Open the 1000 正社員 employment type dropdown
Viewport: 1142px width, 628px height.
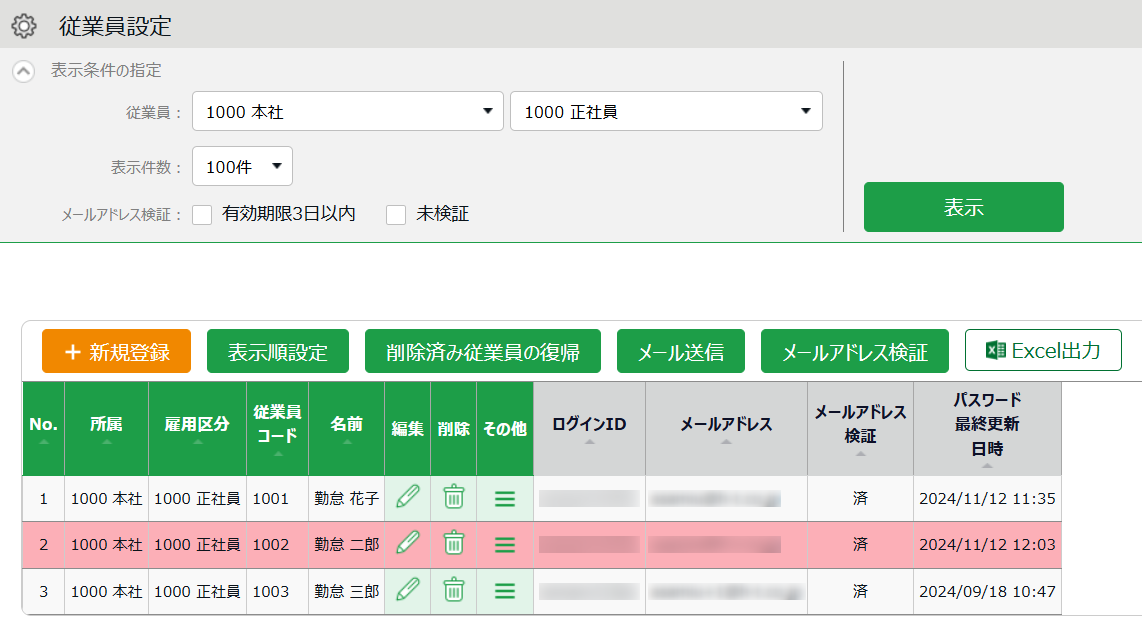click(666, 112)
